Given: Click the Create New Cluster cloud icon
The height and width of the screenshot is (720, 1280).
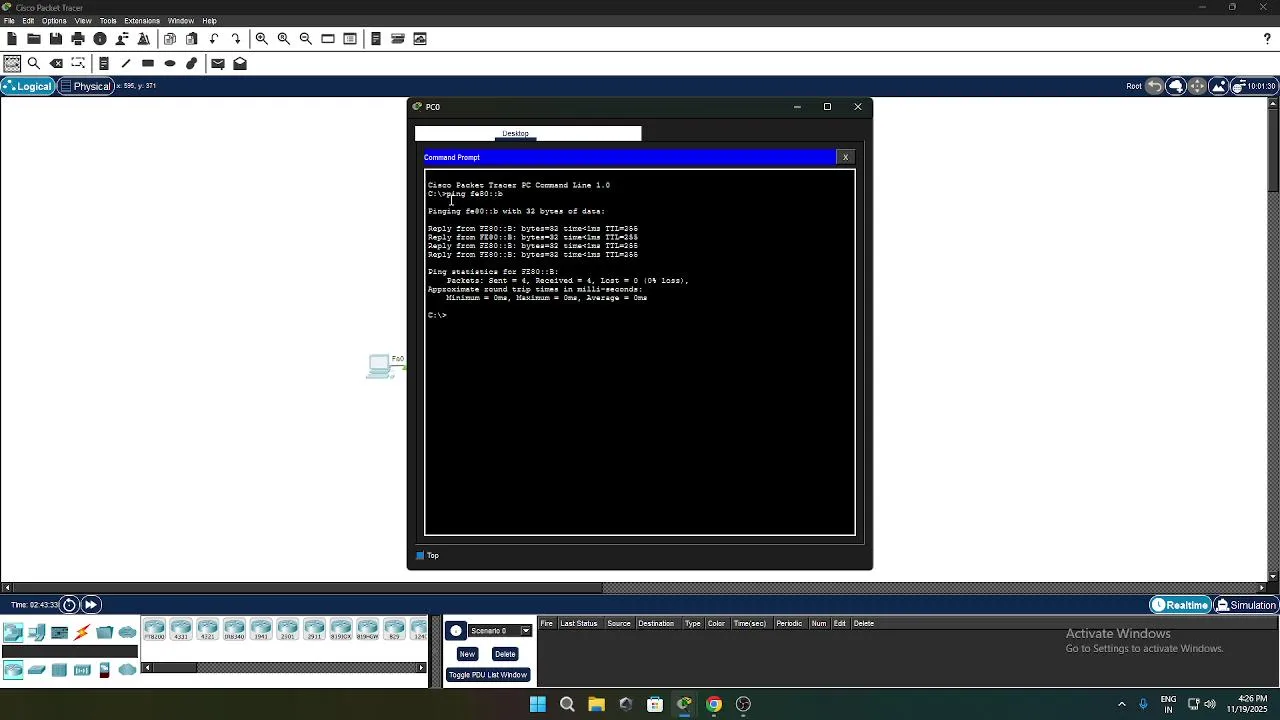Looking at the screenshot, I should click(1176, 86).
